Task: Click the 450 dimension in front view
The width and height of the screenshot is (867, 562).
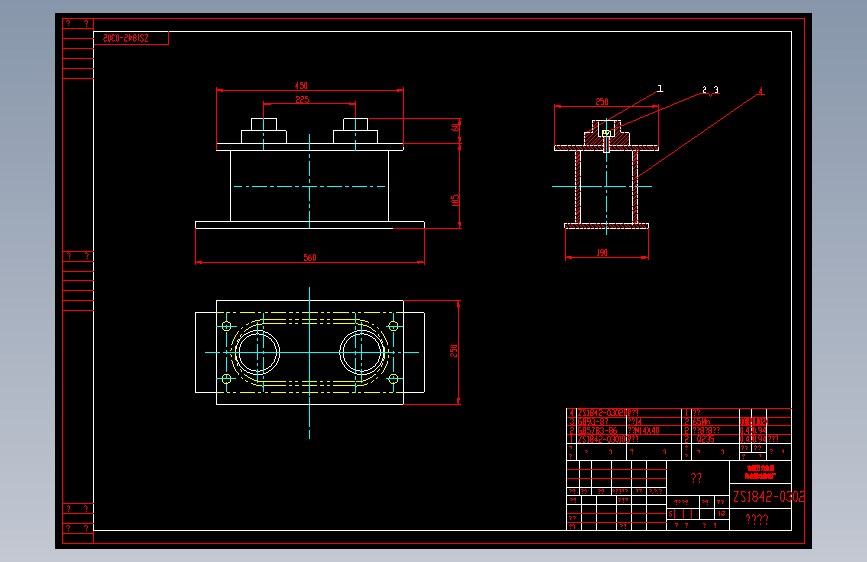Action: [x=301, y=86]
